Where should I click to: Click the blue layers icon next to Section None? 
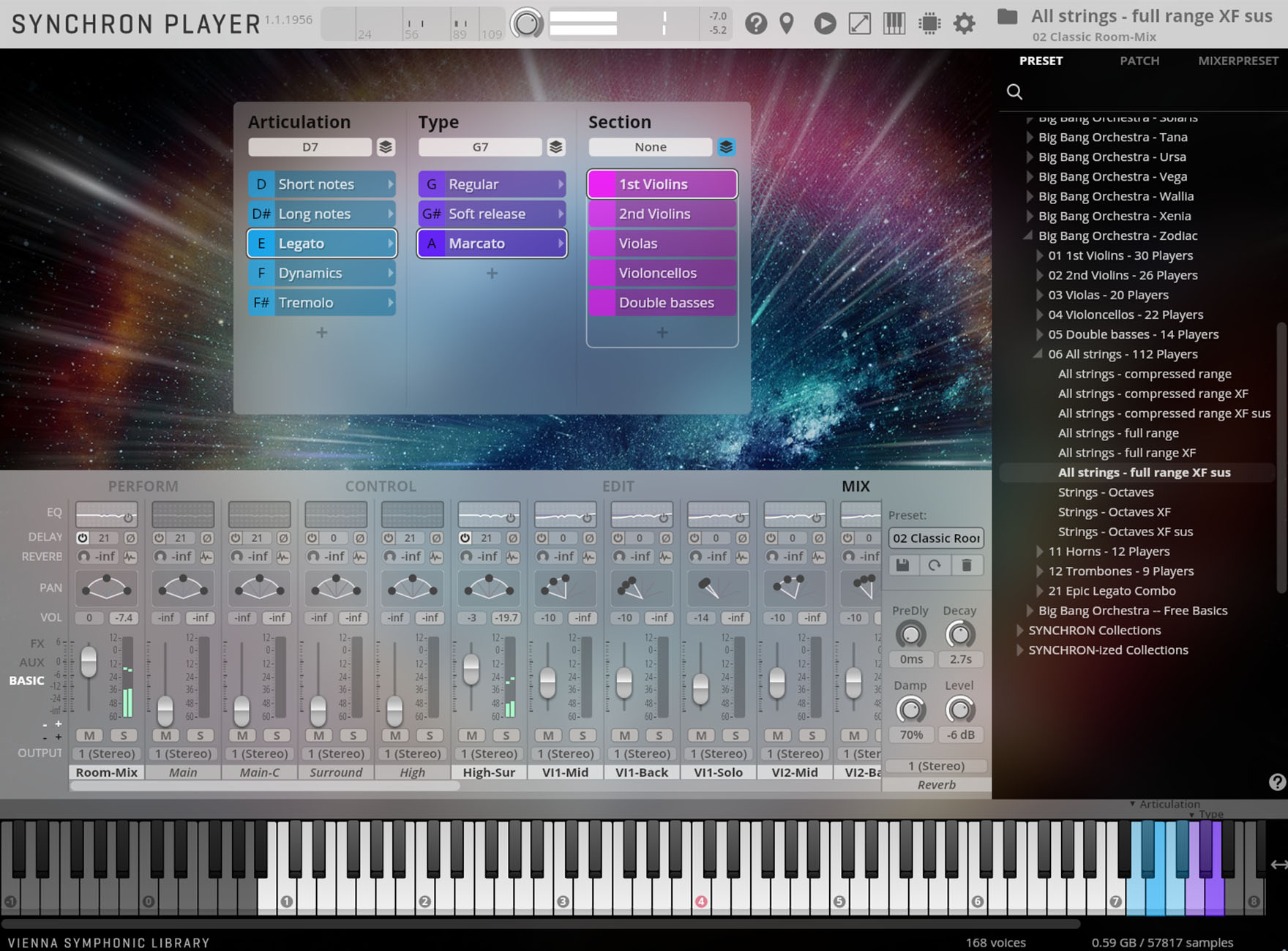726,147
